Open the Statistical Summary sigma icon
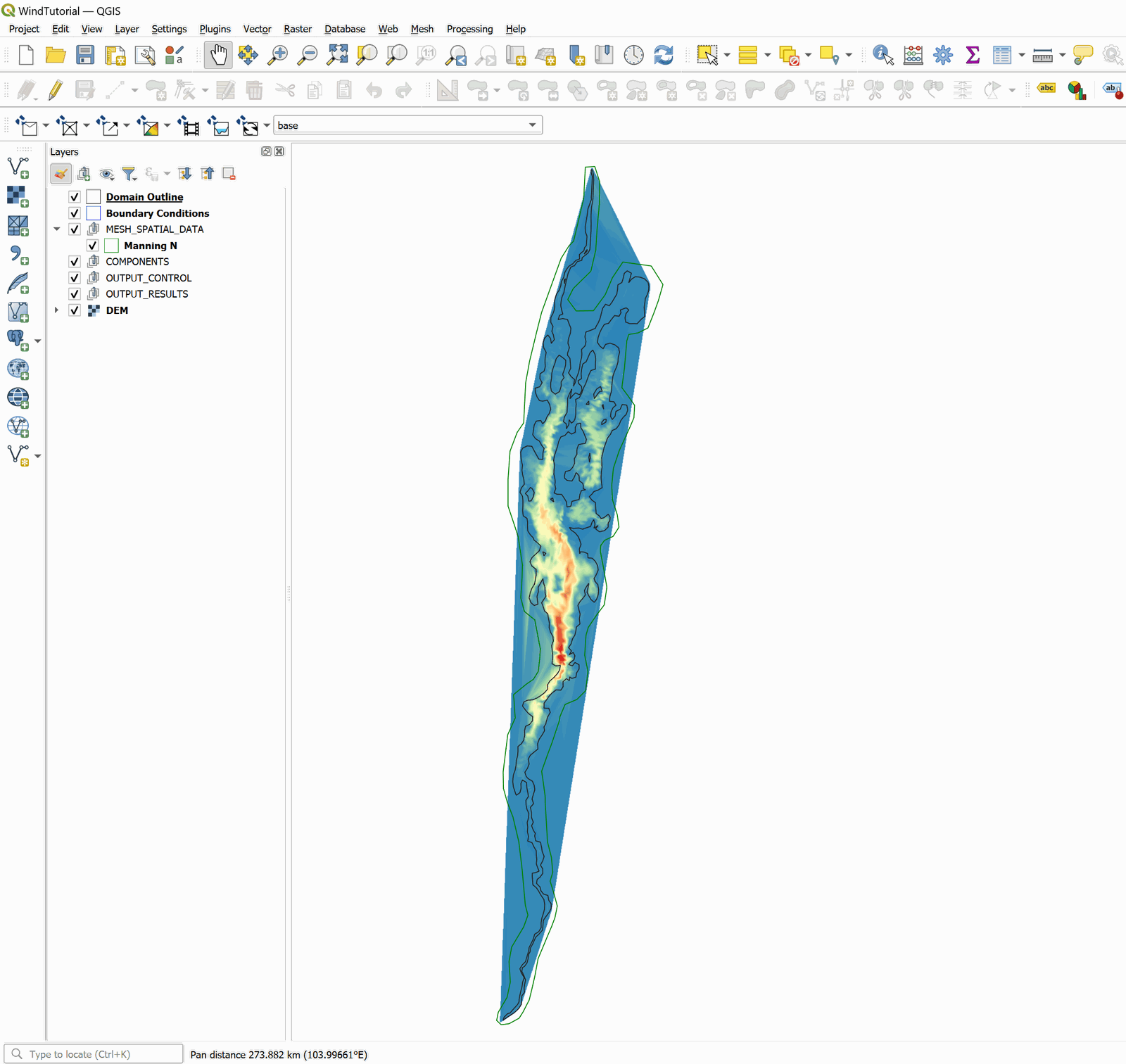The height and width of the screenshot is (1064, 1126). (973, 55)
